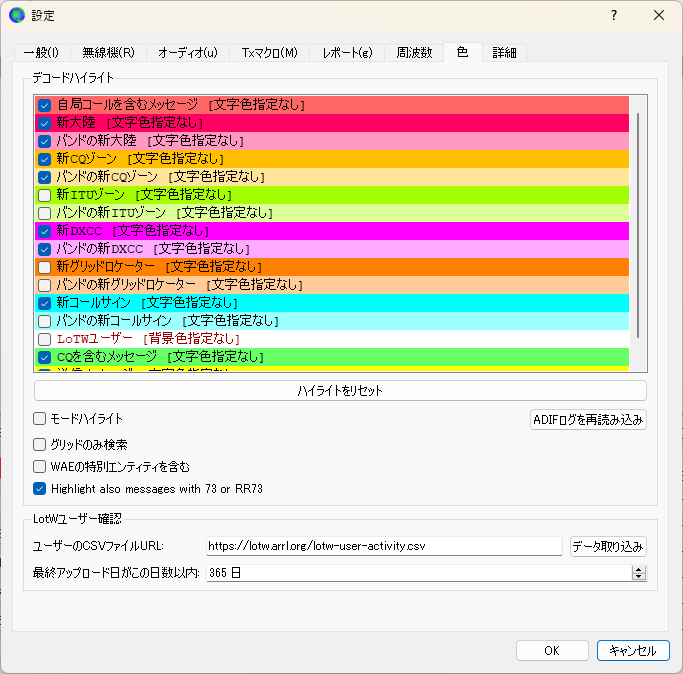
Task: Enable the グリッドのみ検索 checkbox
Action: pos(40,444)
